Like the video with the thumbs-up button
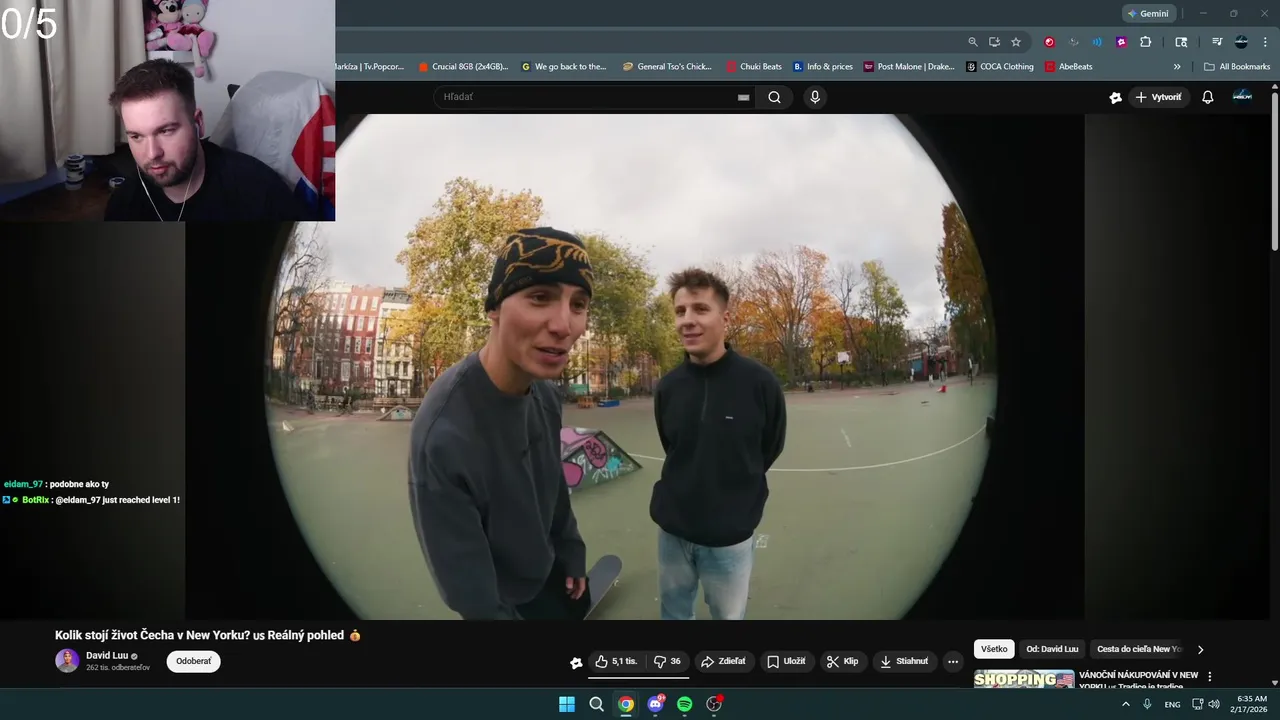This screenshot has width=1280, height=720. tap(615, 661)
